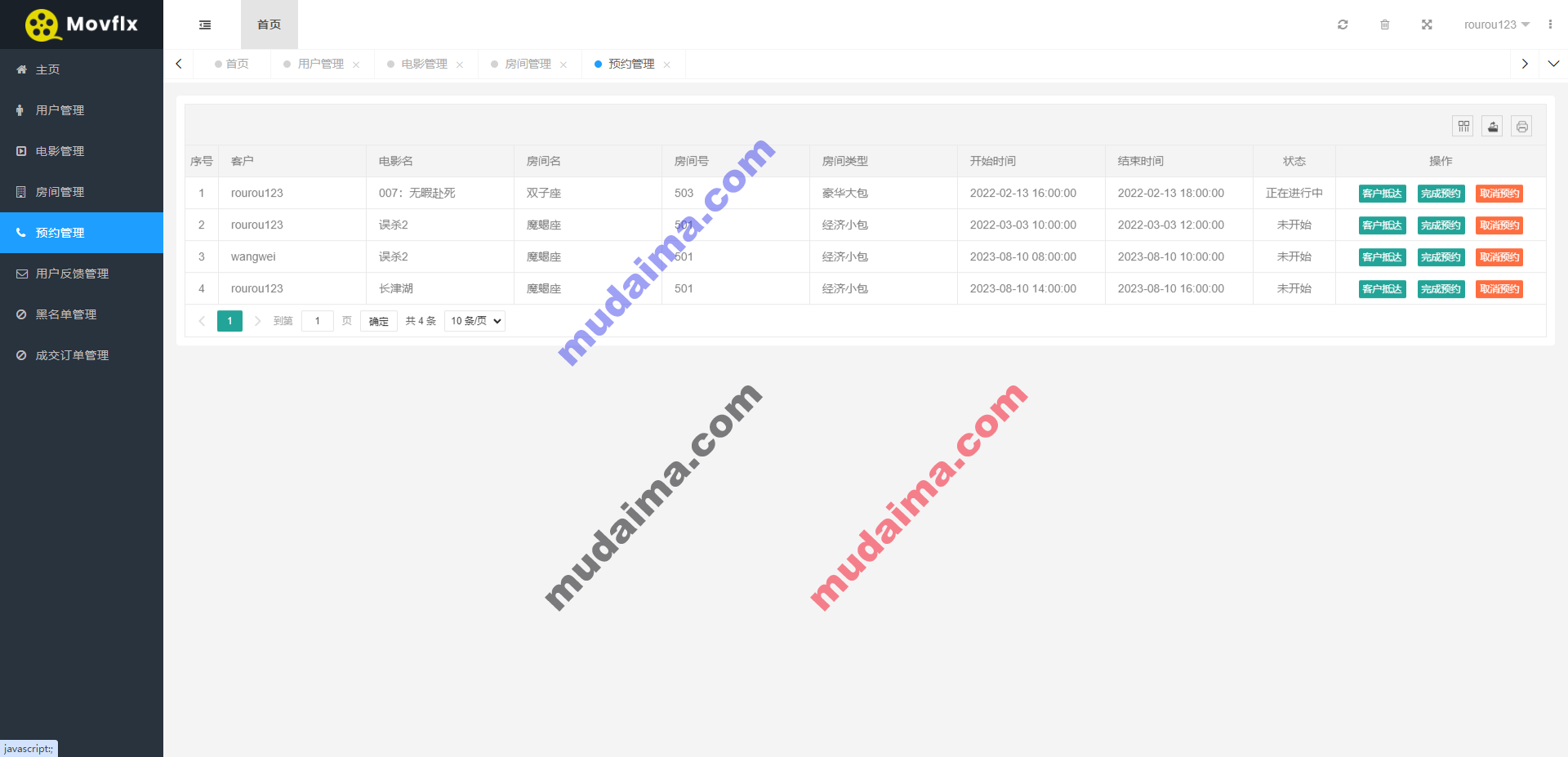Click the 双子座 room name cell

tap(588, 193)
